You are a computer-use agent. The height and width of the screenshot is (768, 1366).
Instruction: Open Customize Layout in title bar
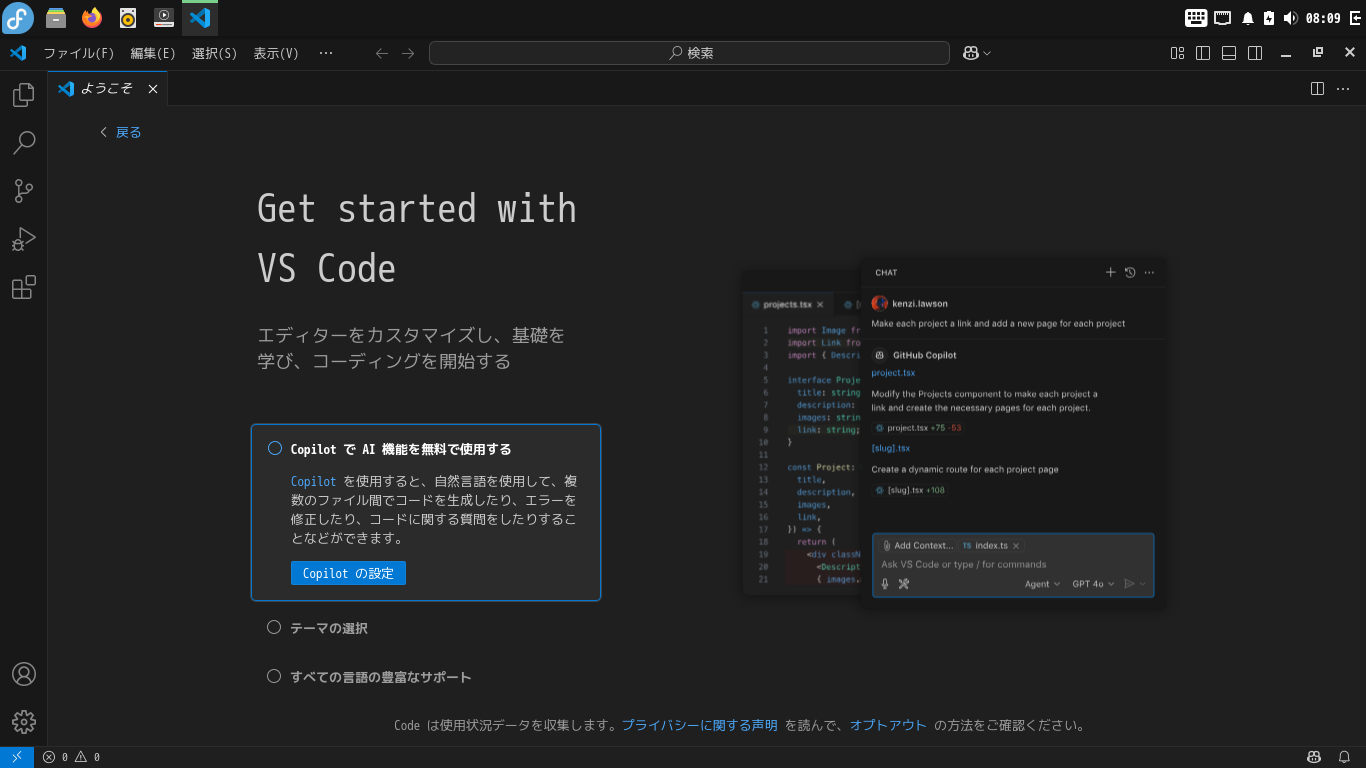(1177, 53)
